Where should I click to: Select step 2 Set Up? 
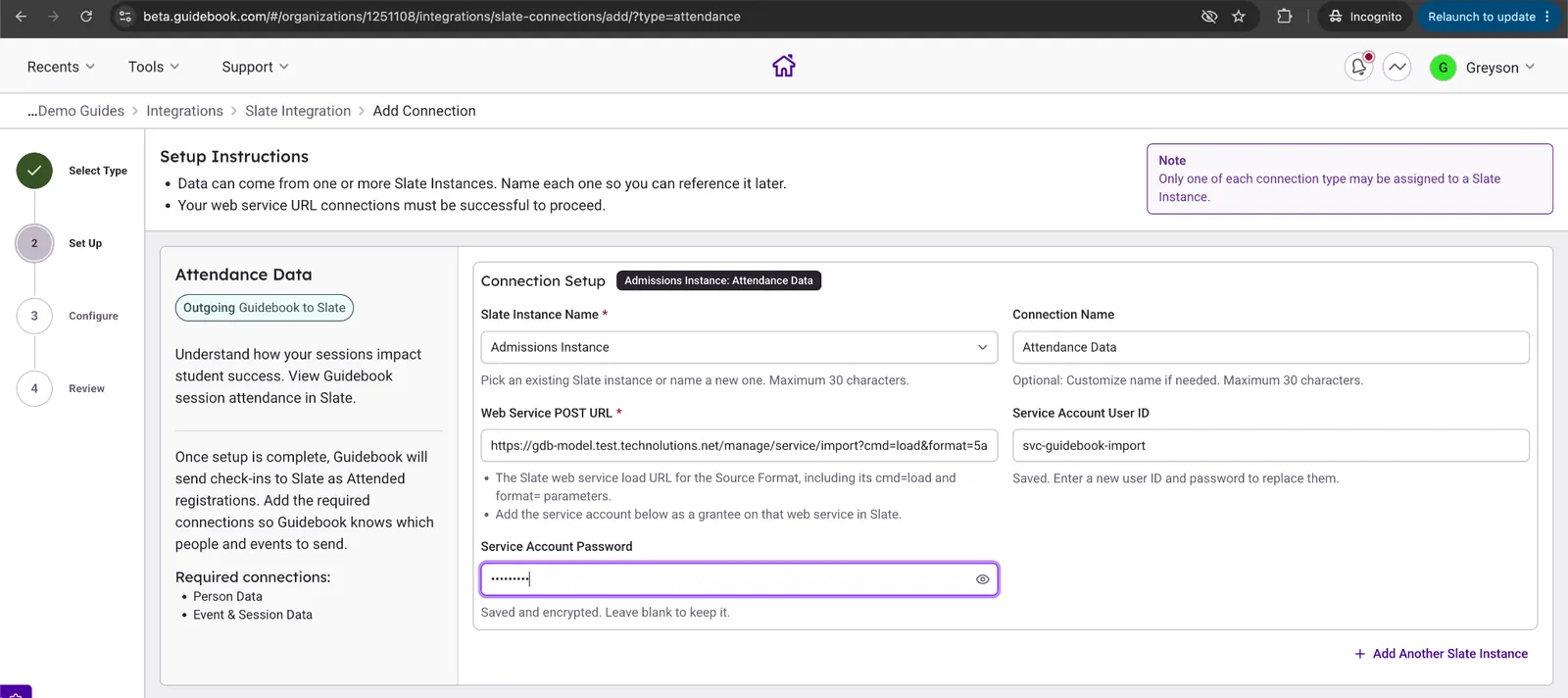point(34,243)
